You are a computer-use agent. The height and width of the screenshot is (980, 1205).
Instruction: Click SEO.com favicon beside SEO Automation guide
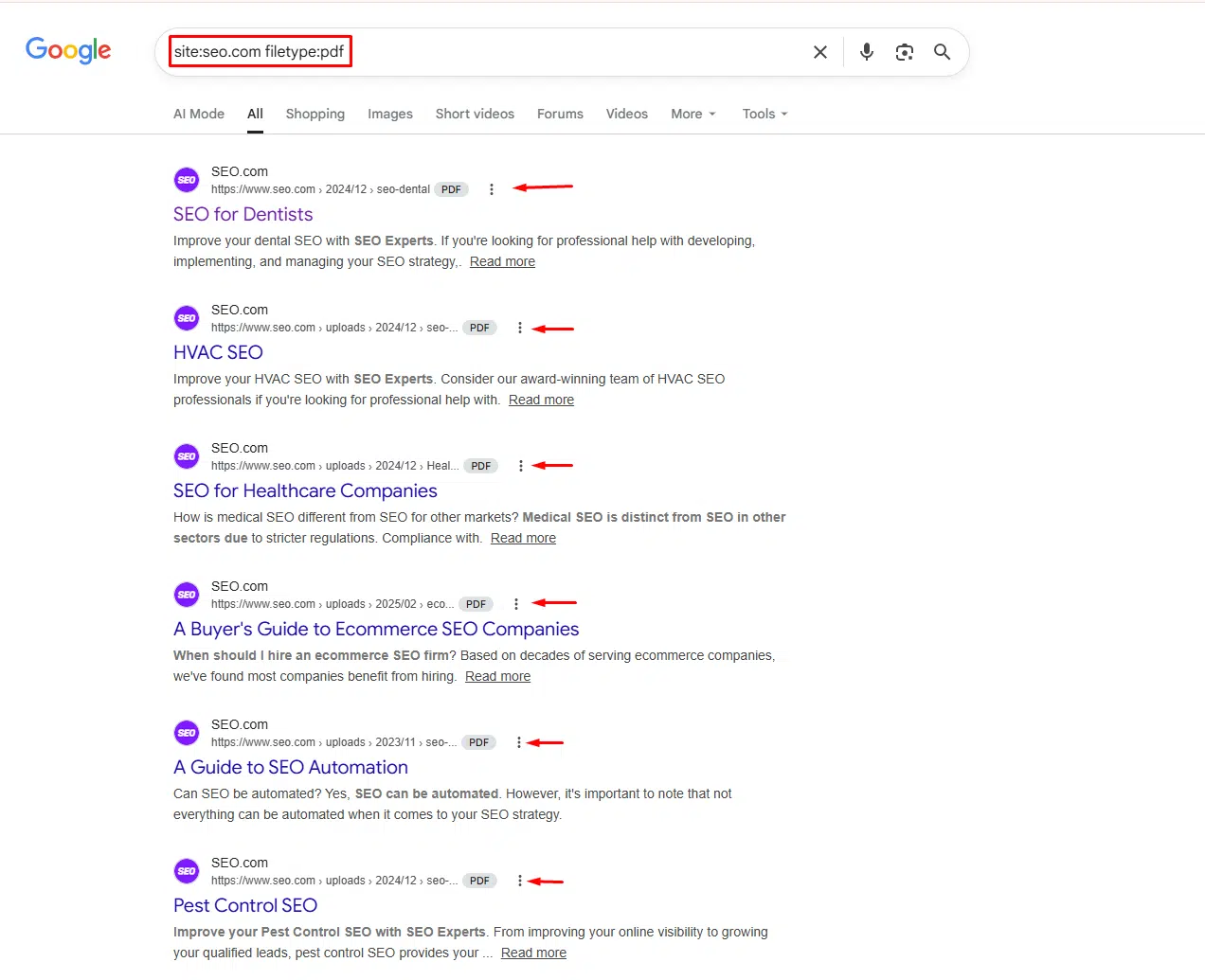187,733
